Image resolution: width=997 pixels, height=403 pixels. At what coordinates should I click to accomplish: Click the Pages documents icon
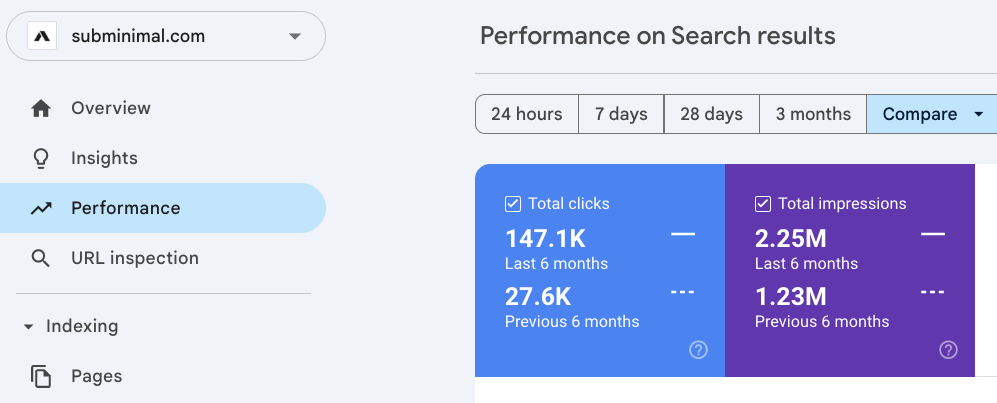point(41,376)
